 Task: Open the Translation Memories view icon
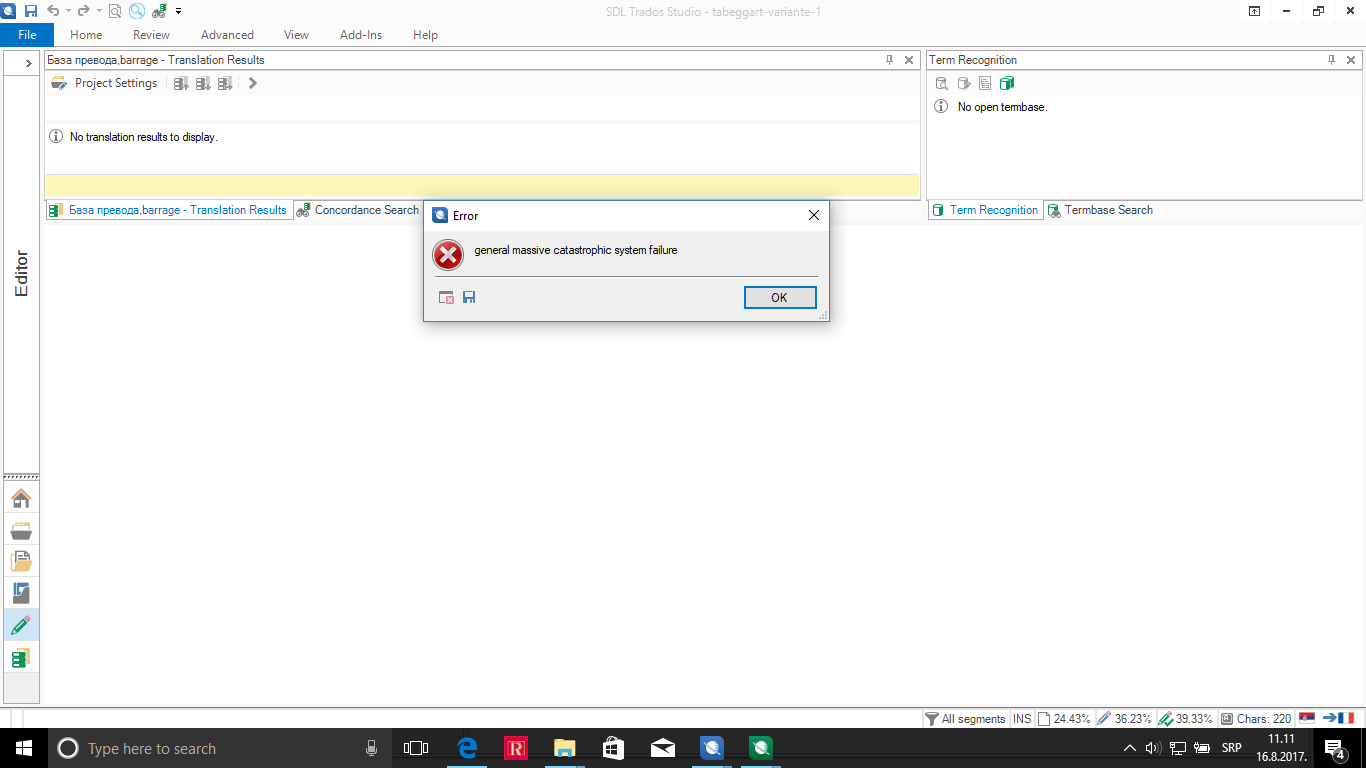21,658
